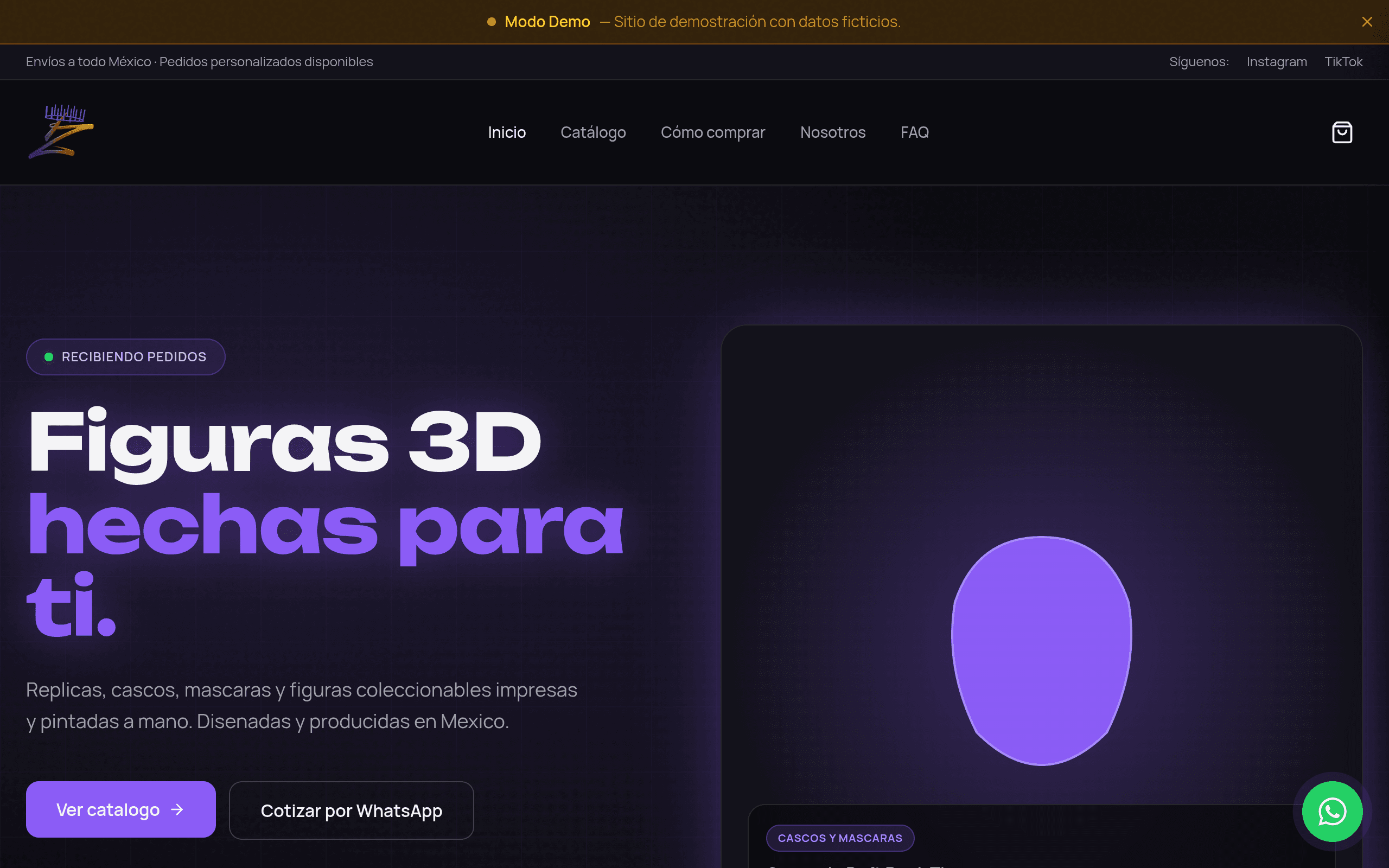Open Cómo comprar page

[x=713, y=132]
